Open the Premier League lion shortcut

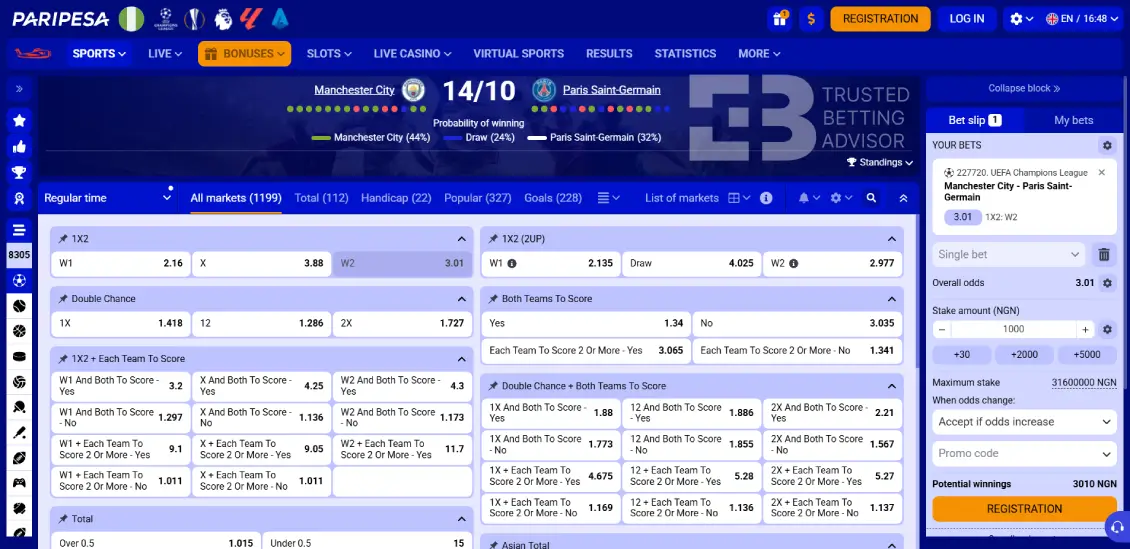223,19
